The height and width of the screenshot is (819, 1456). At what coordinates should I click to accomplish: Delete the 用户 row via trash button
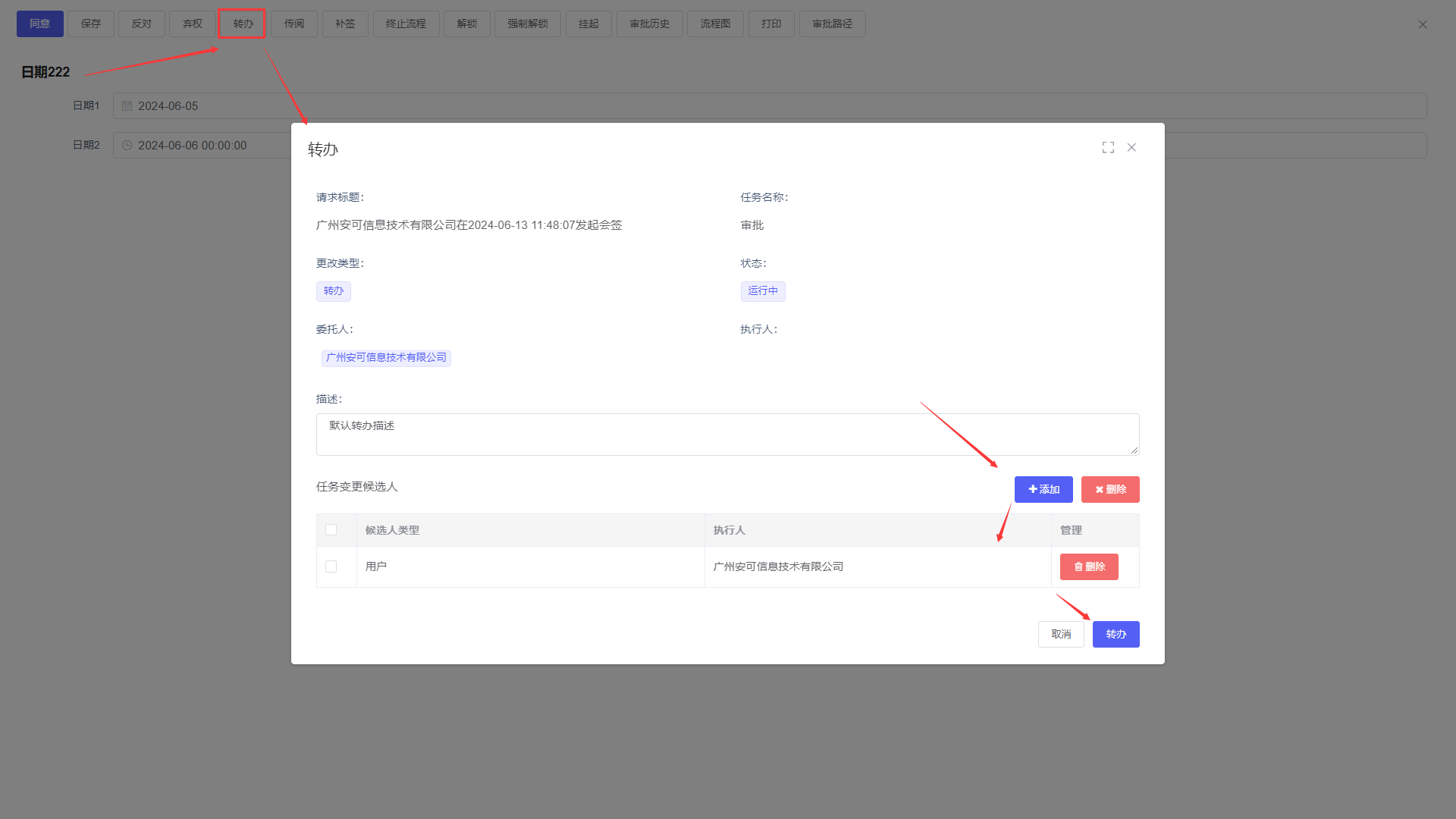[x=1089, y=566]
